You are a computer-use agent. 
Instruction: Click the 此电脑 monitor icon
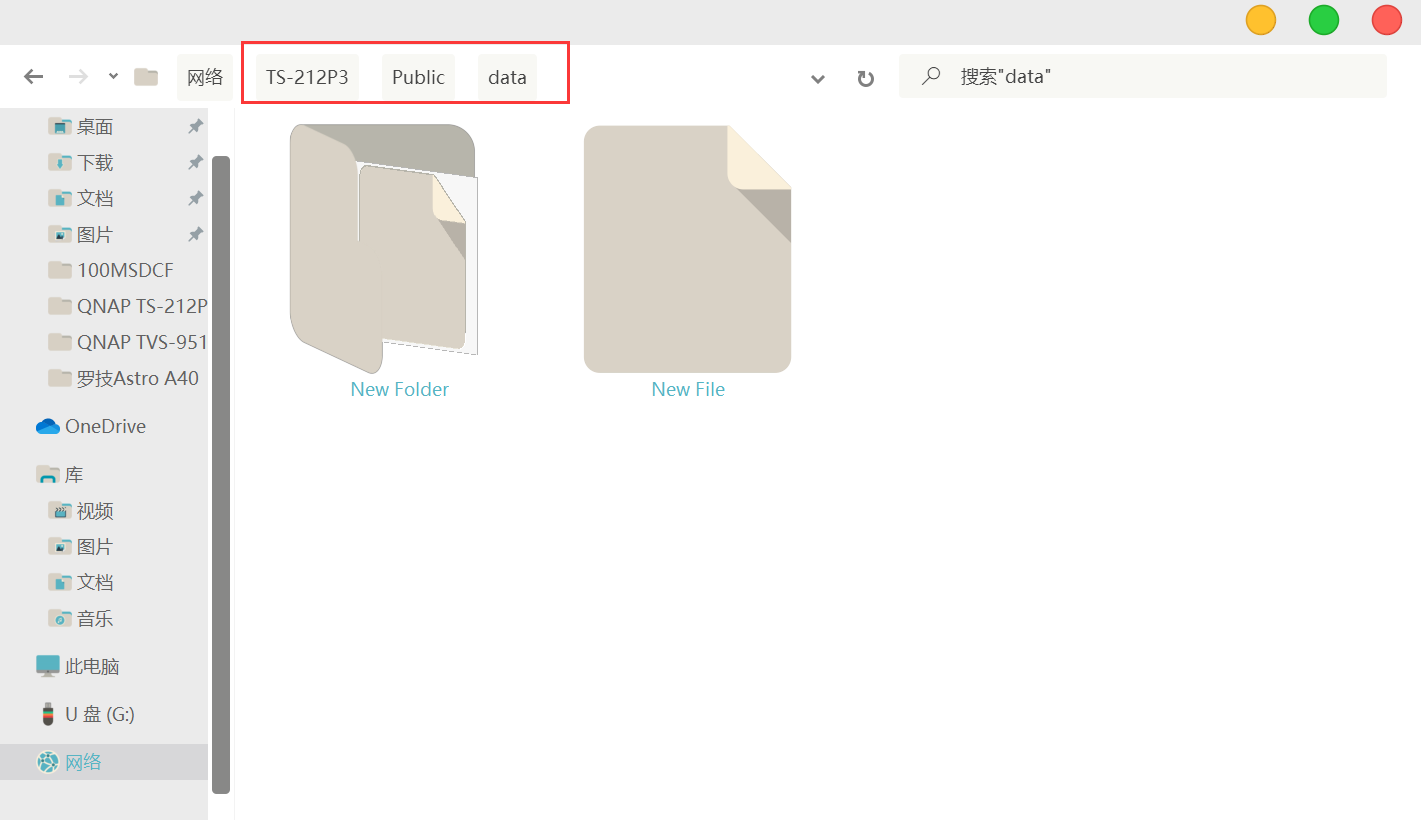click(48, 666)
